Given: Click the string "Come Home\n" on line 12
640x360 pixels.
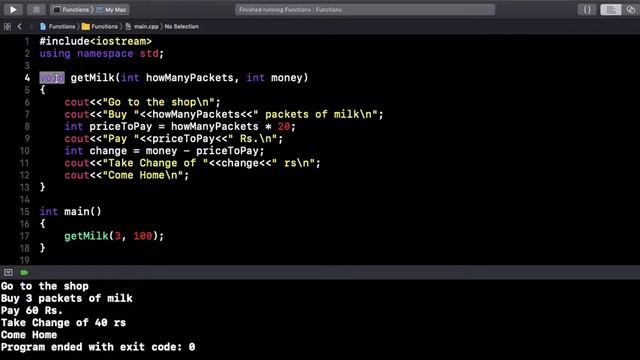Looking at the screenshot, I should (x=142, y=176).
